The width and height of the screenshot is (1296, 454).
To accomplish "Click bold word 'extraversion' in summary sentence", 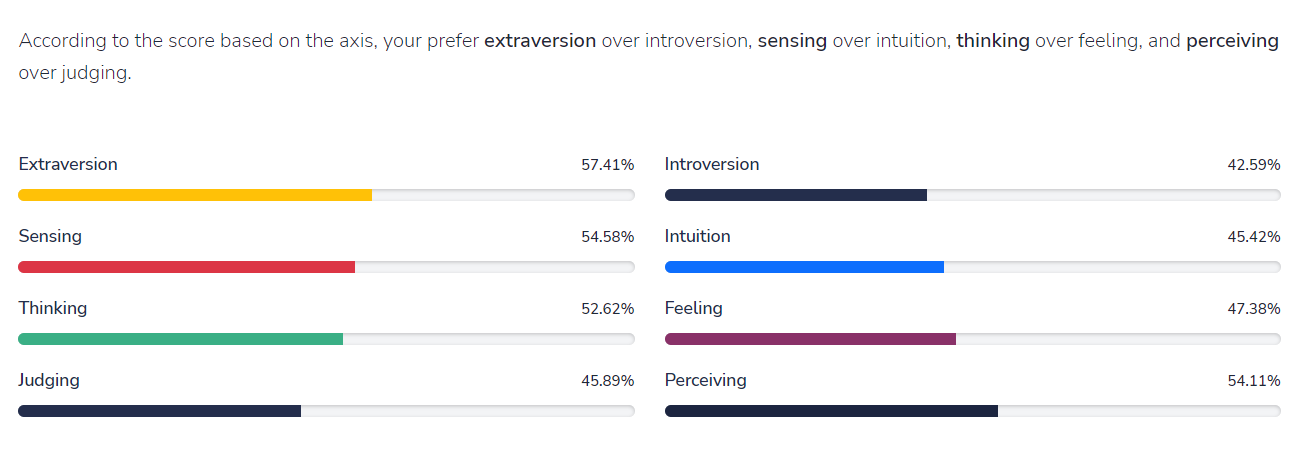I will (x=540, y=41).
